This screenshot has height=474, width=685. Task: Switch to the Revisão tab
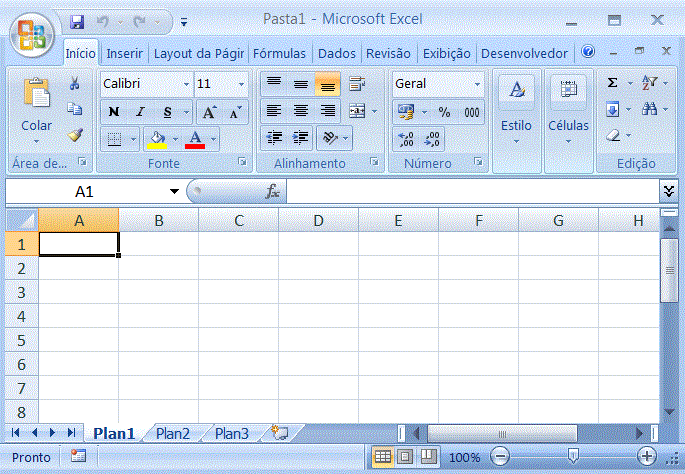pos(388,54)
